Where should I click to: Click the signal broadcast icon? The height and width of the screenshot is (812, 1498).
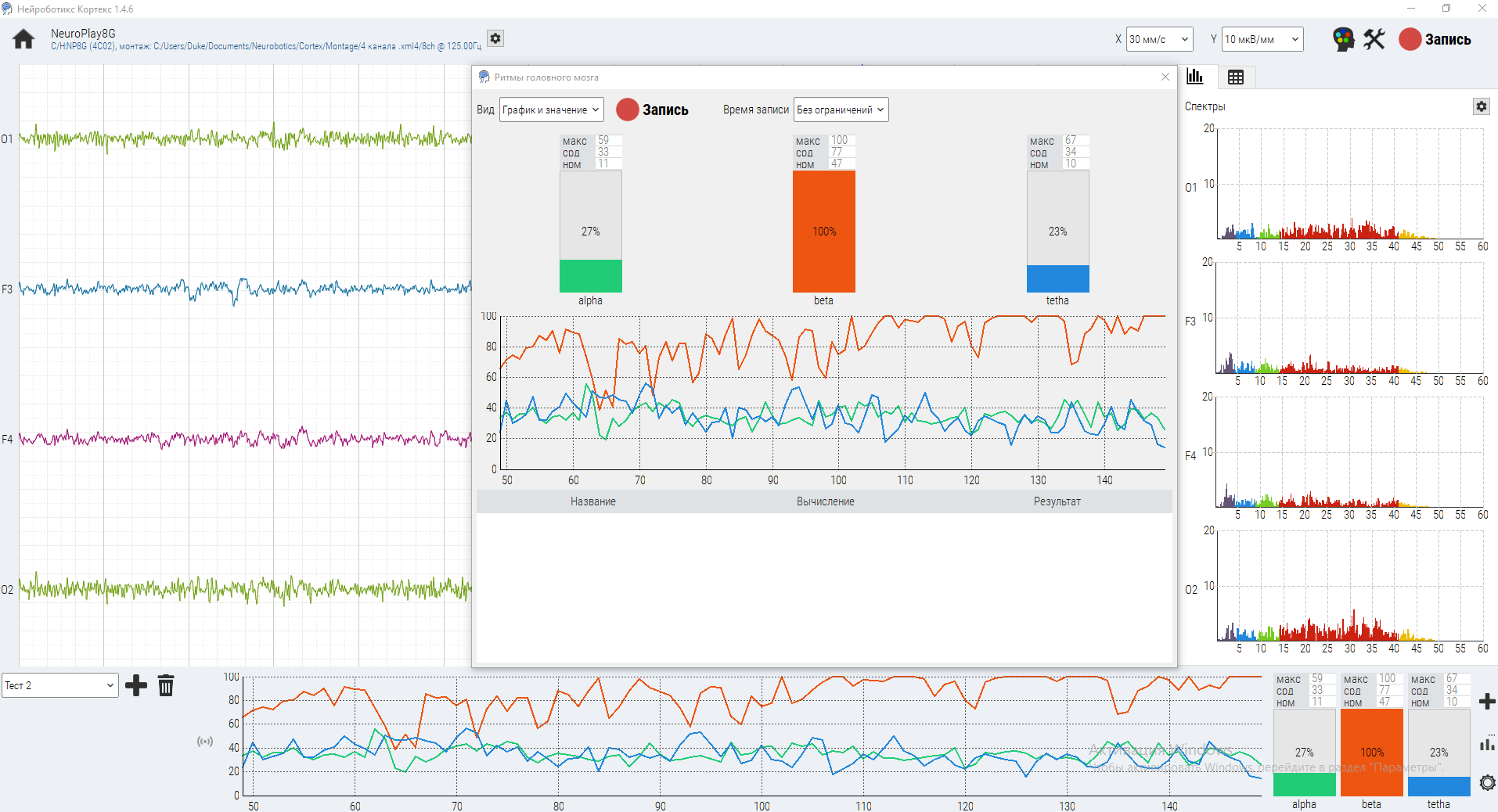click(205, 742)
